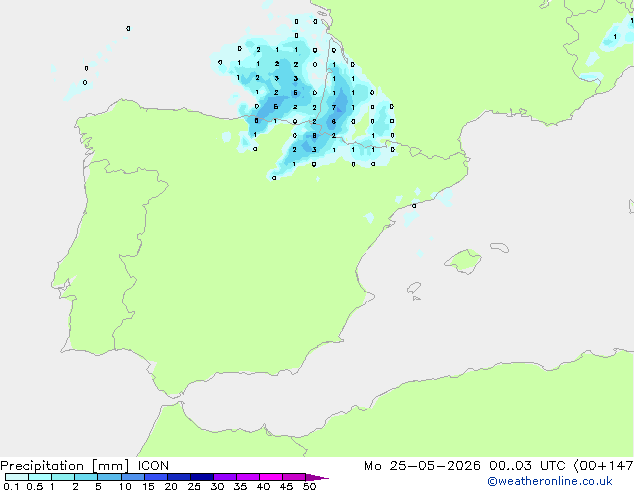Click the '(00+147' forecast offset text
Screen dimensions: 634x490
click(x=603, y=466)
